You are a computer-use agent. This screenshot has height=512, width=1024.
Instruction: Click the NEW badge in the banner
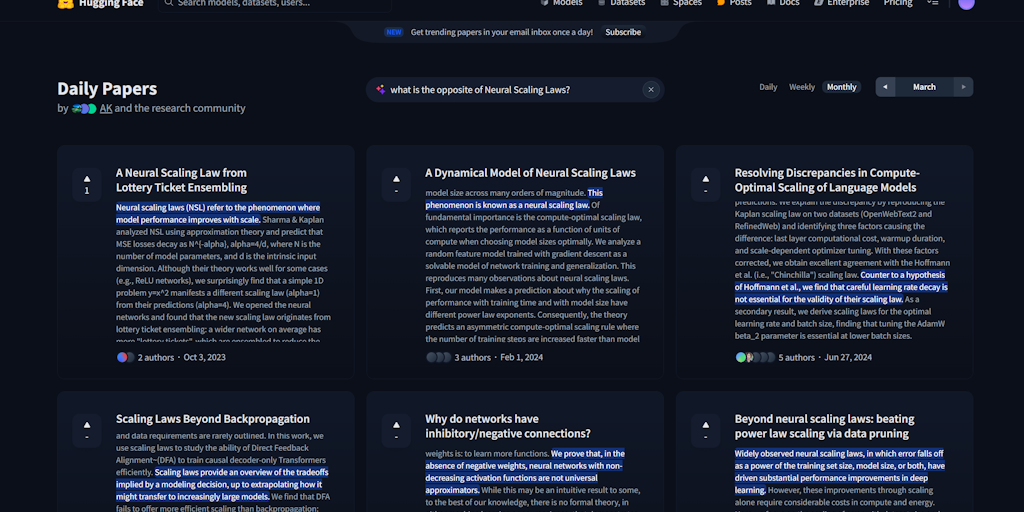point(394,32)
